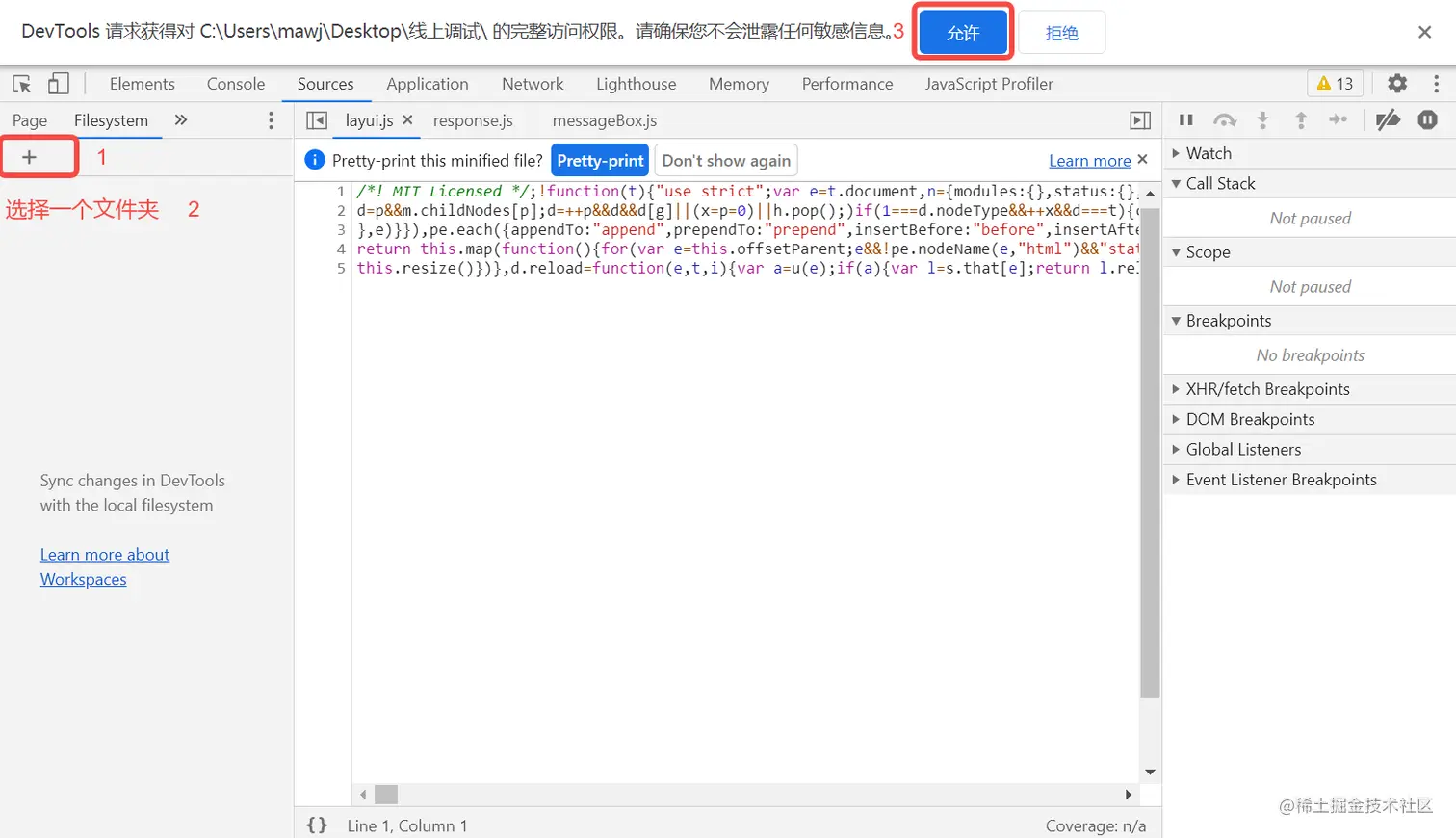Open the DevTools settings gear
The image size is (1456, 838).
pyautogui.click(x=1397, y=84)
